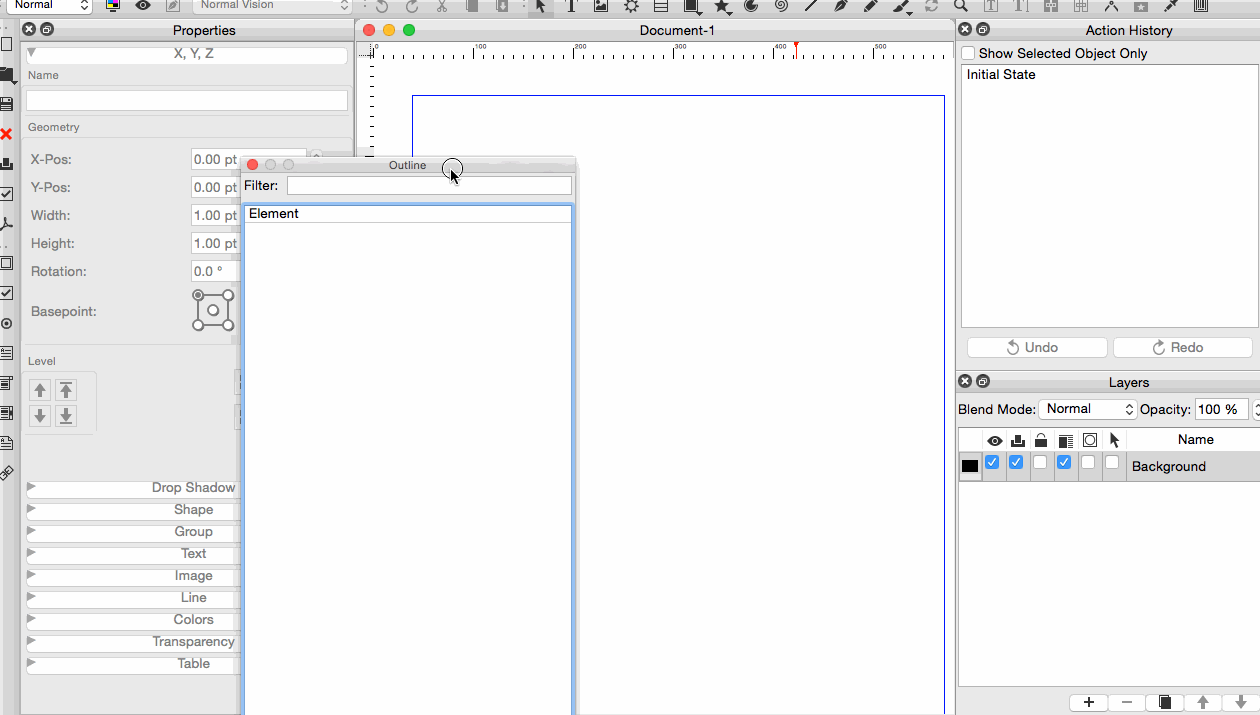Screen dimensions: 1260x715
Task: Select the Text frame tool
Action: point(571,6)
